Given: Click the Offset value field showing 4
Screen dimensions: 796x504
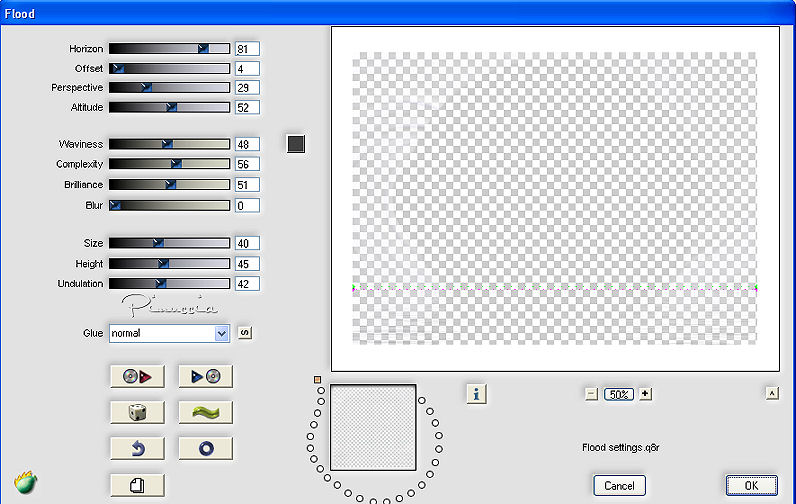Looking at the screenshot, I should click(247, 69).
